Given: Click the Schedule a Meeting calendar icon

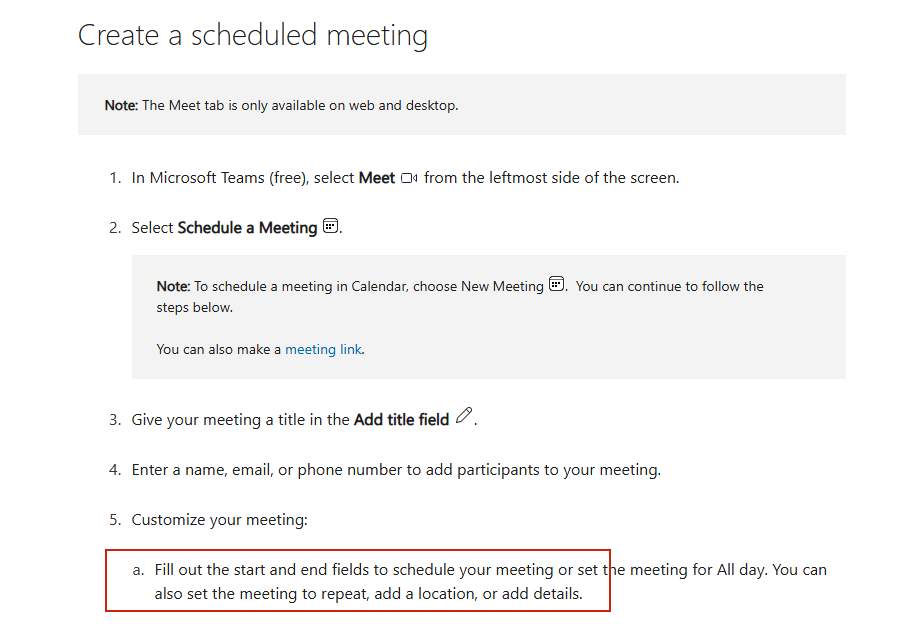Looking at the screenshot, I should pos(331,226).
